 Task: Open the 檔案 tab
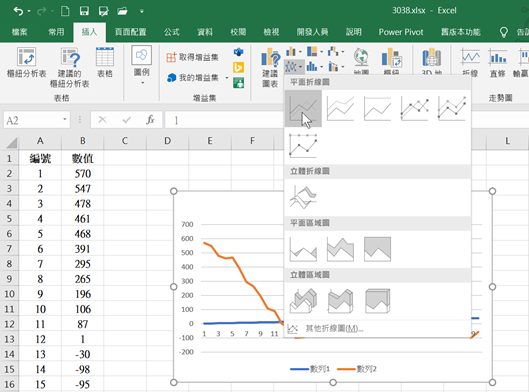point(20,32)
